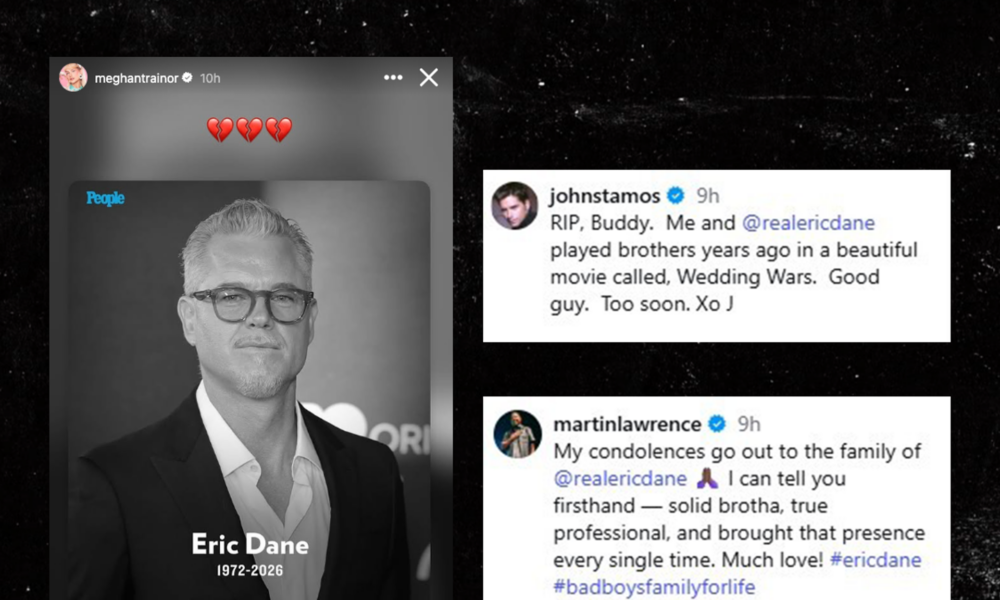Open @realericdane mention in Stamos comment
Screen dimensions: 1000x600
[808, 223]
